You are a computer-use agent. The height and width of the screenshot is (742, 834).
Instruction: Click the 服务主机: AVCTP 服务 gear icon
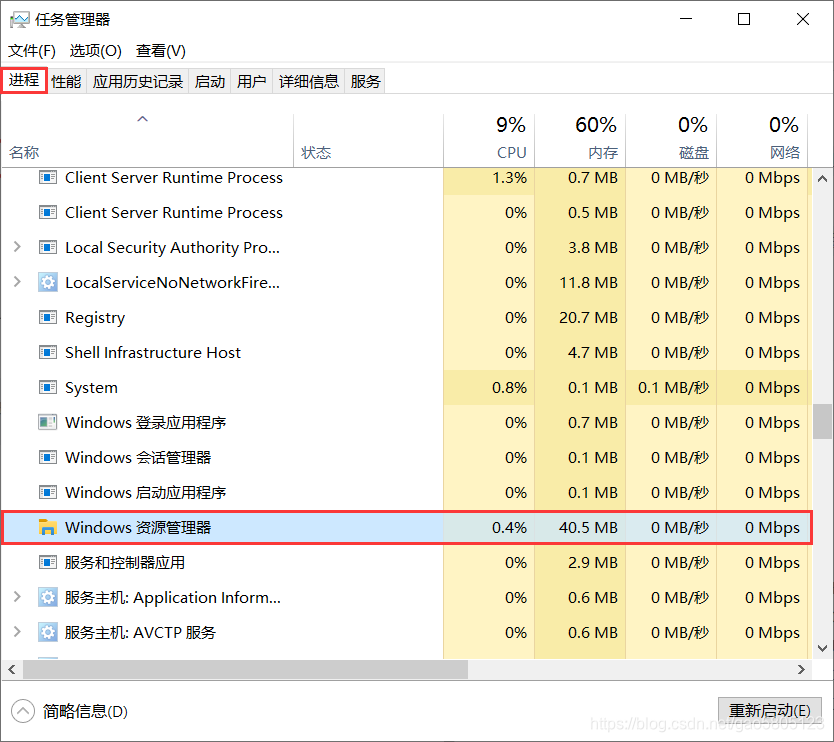pyautogui.click(x=47, y=632)
